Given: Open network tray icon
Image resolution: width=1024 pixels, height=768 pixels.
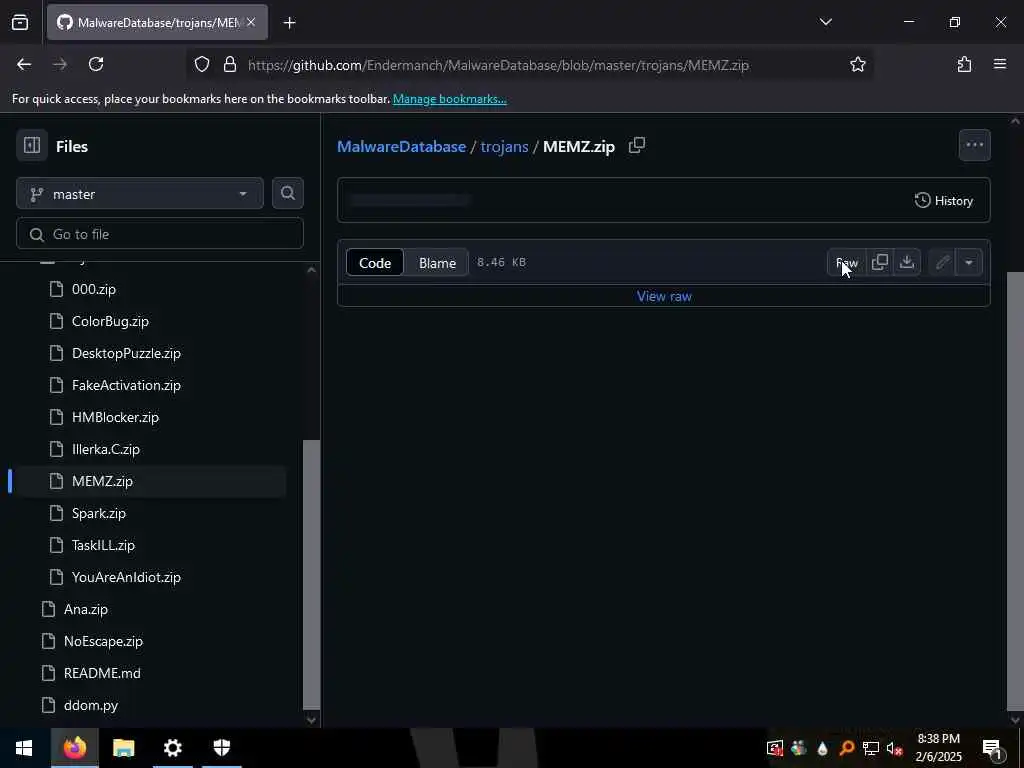Looking at the screenshot, I should (870, 748).
